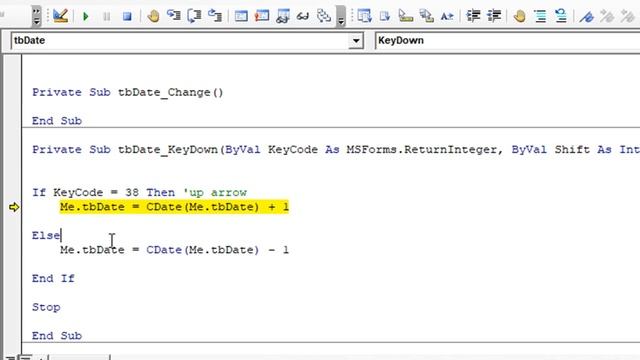Click 'ByVal Shift As' text
This screenshot has height=360, width=640.
562,149
